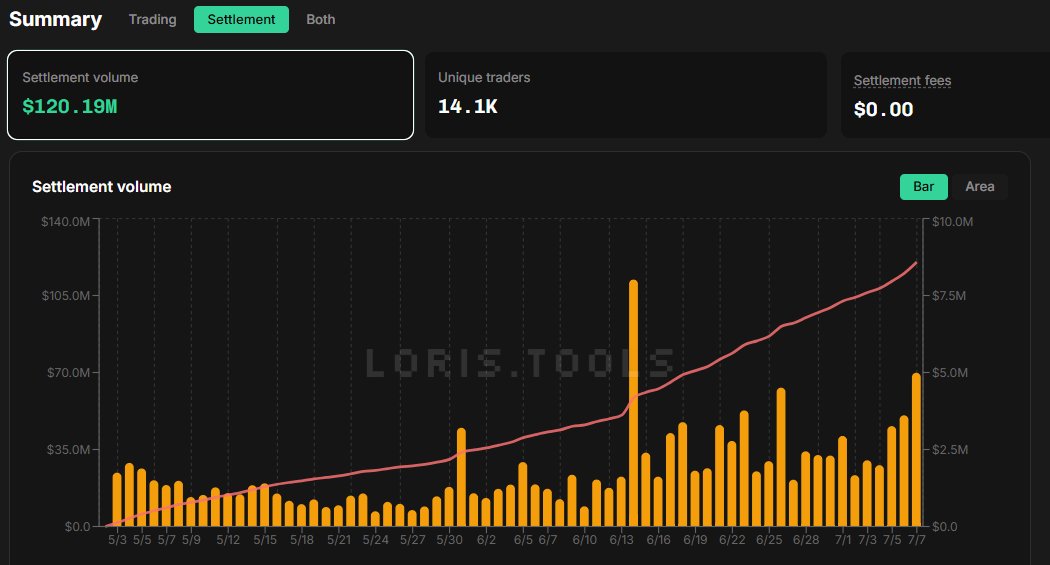Switch chart to Area view

point(980,187)
